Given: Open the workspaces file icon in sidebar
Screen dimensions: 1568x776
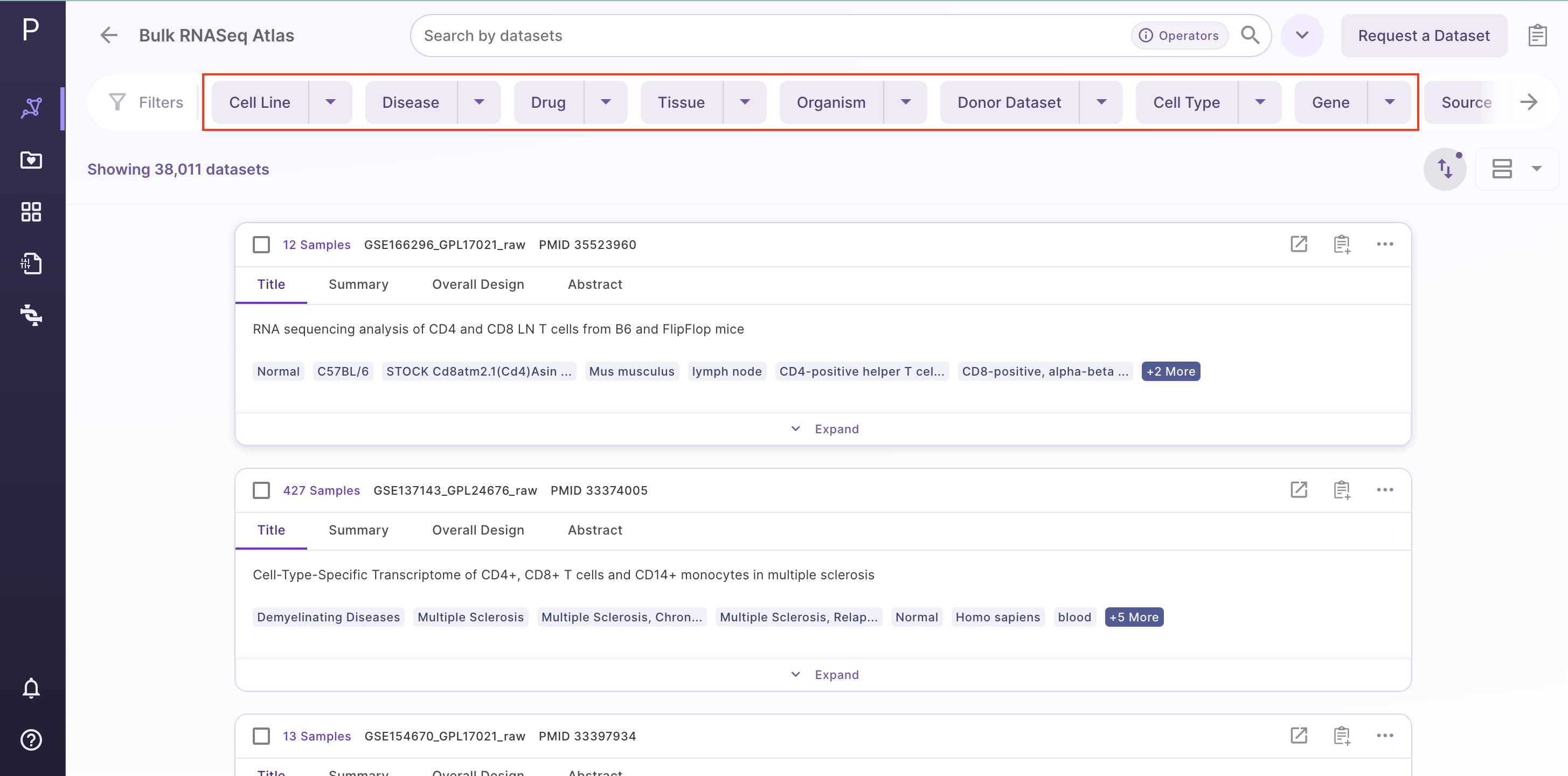Looking at the screenshot, I should tap(31, 264).
